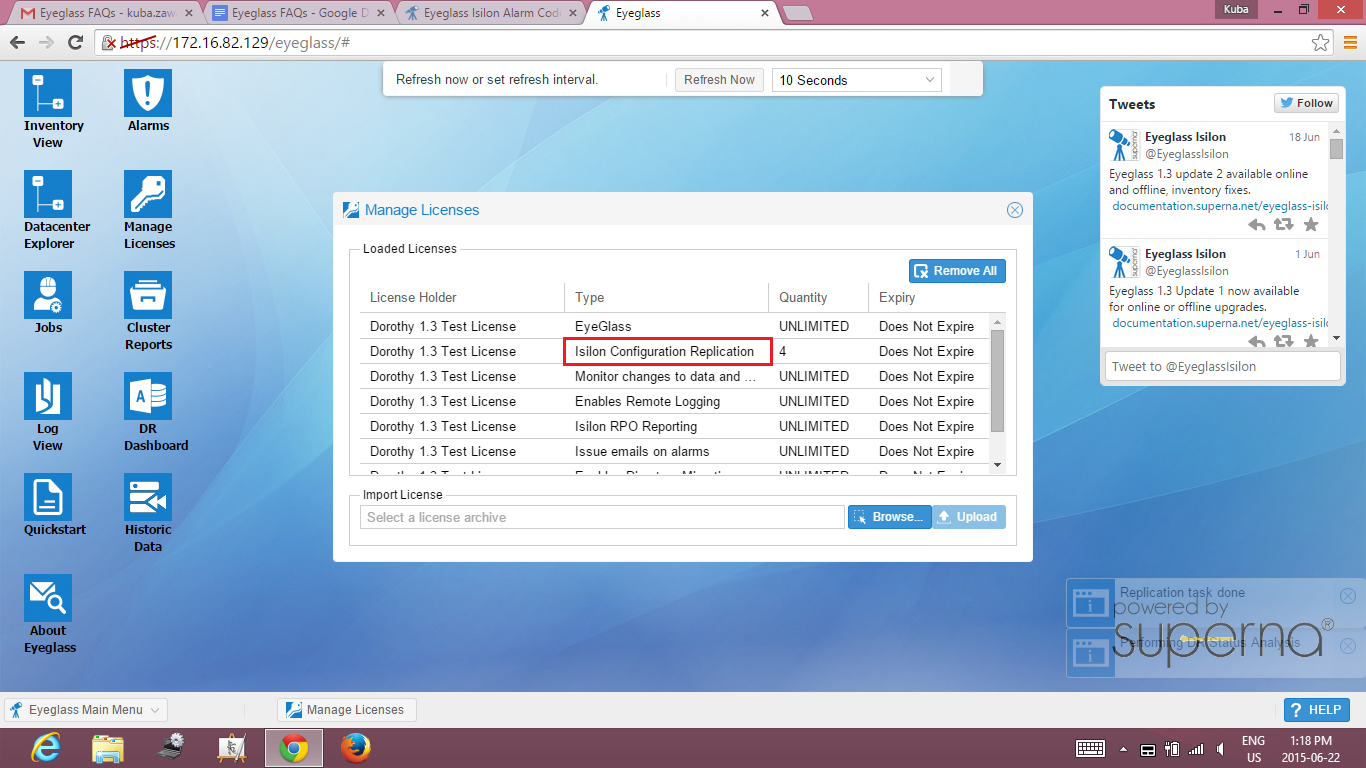Switch to the Eyeglass Isilon Alarm Codes tab
This screenshot has height=768, width=1366.
click(489, 13)
